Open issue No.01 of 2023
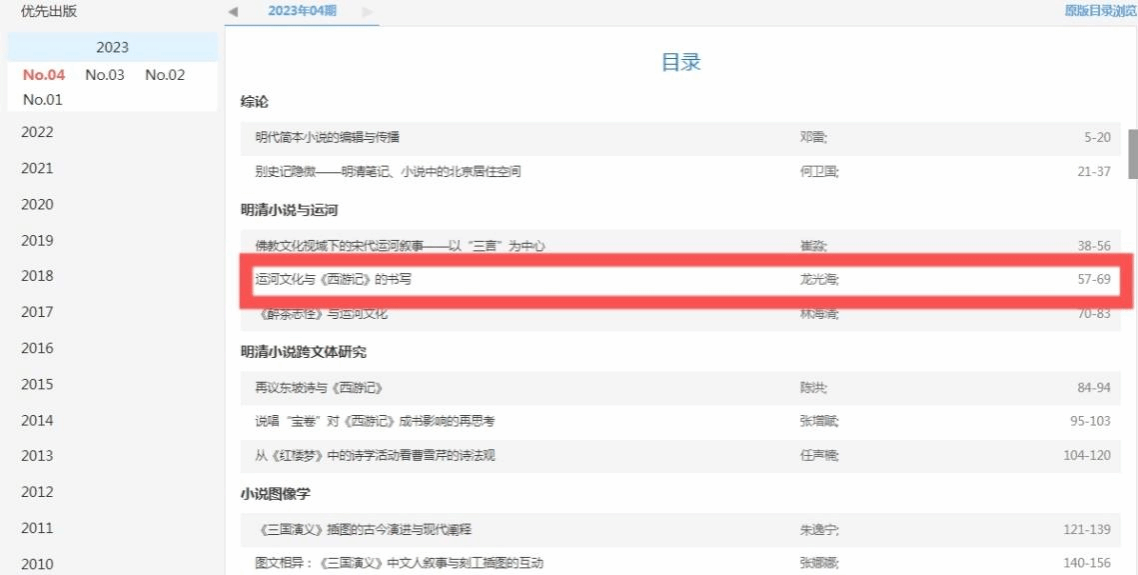Viewport: 1138px width, 575px height. click(43, 99)
